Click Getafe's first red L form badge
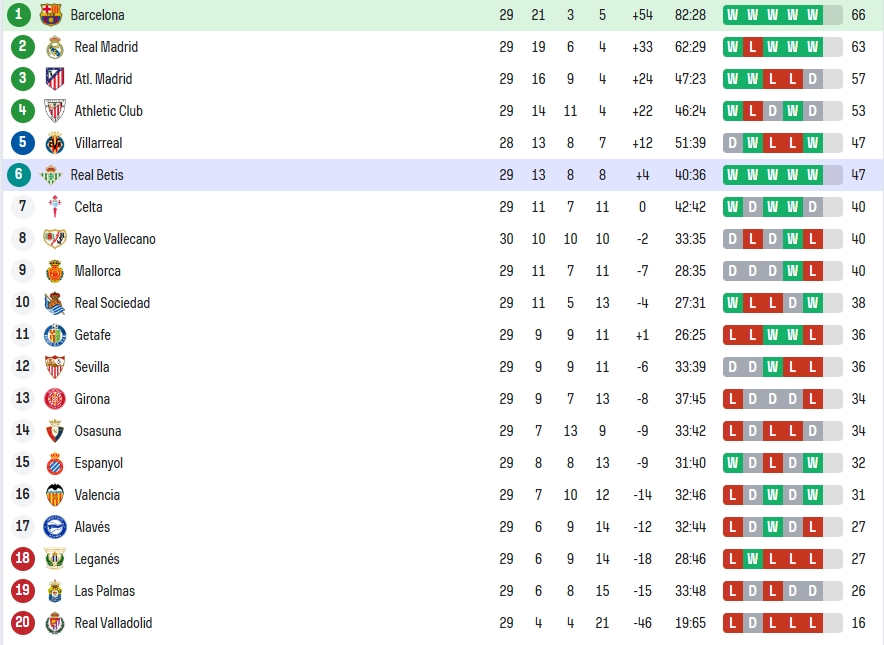 click(x=732, y=335)
